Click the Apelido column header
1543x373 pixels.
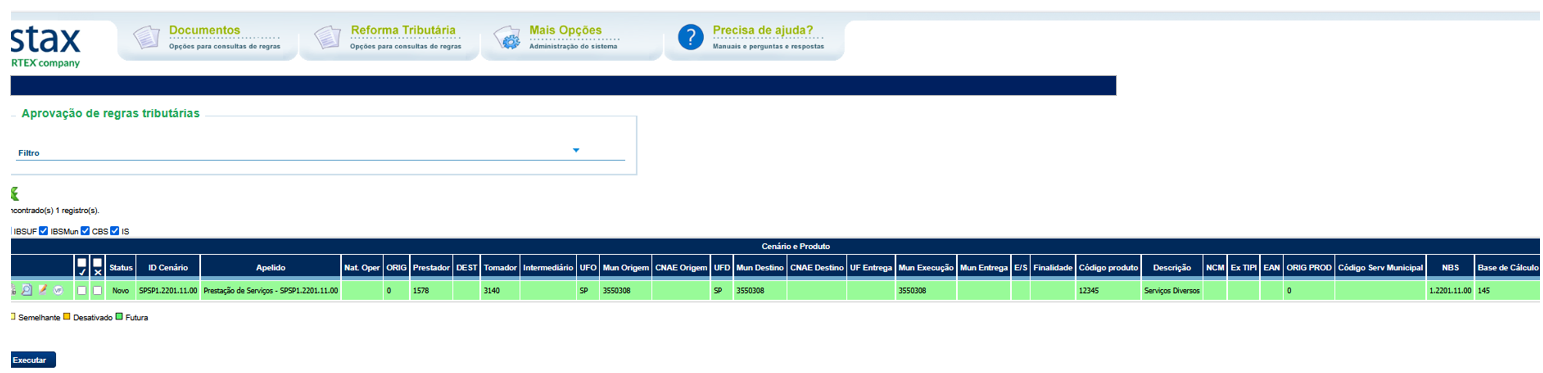[271, 268]
